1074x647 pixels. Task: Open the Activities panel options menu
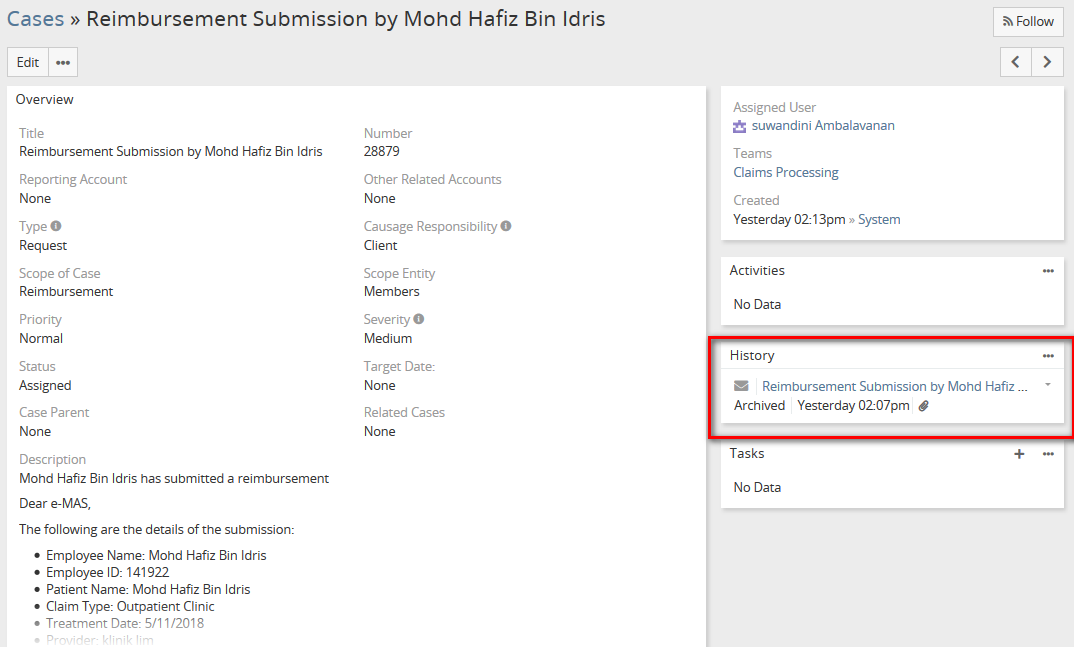pos(1048,271)
